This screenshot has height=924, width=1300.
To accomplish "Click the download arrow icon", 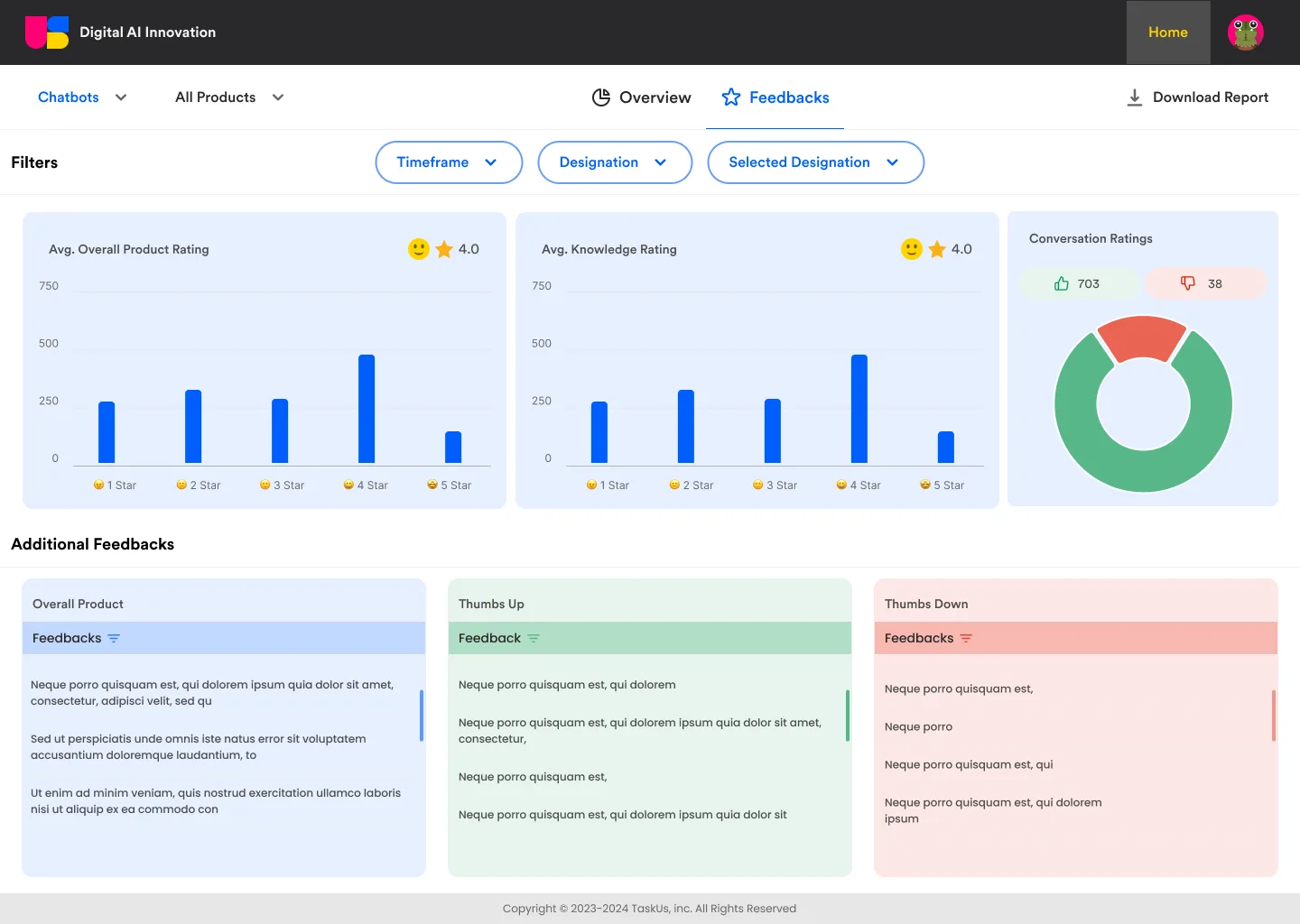I will tap(1135, 97).
